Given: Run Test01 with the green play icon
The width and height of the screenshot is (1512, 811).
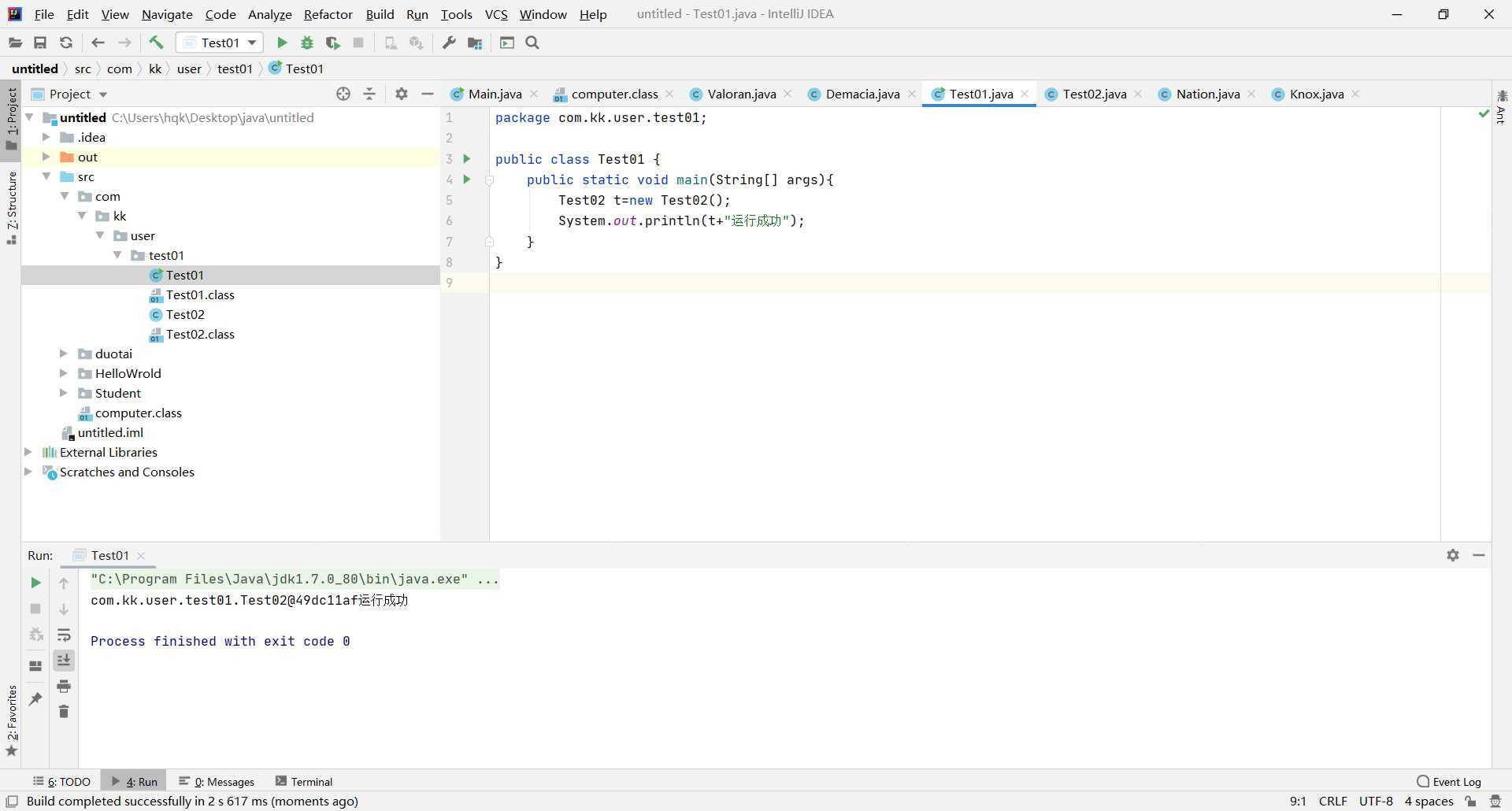Looking at the screenshot, I should pos(282,43).
